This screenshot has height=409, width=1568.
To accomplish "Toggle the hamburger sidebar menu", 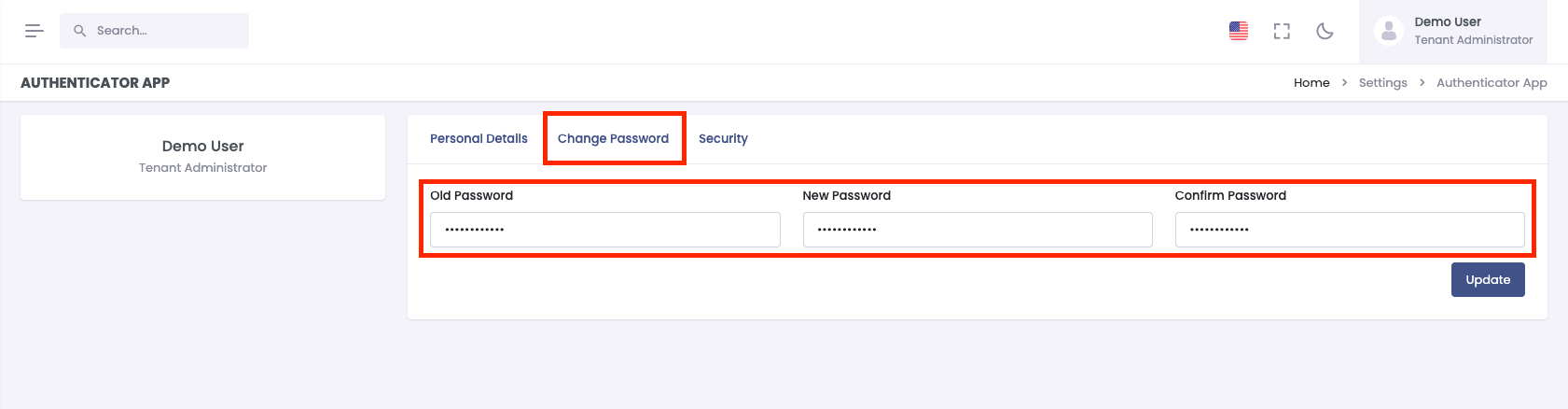I will click(35, 31).
